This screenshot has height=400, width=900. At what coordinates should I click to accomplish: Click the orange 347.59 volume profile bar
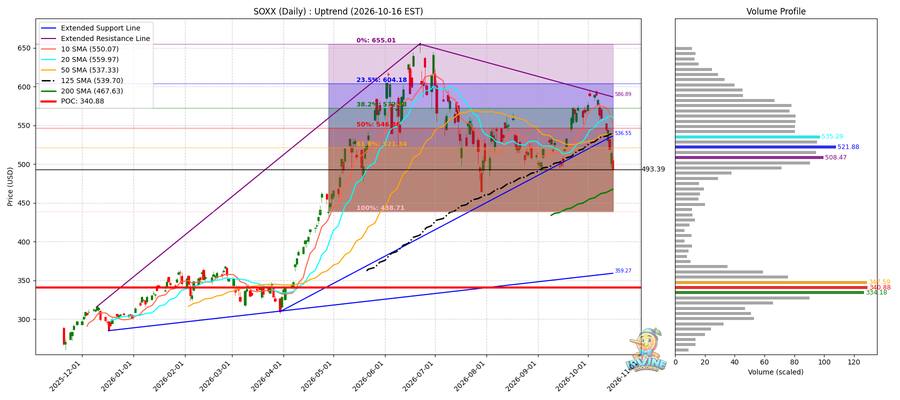(x=771, y=282)
